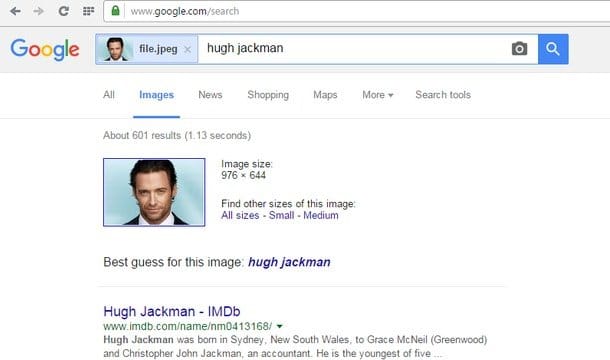Go to the Google logo homepage
Screen dimensions: 610x360
click(45, 49)
